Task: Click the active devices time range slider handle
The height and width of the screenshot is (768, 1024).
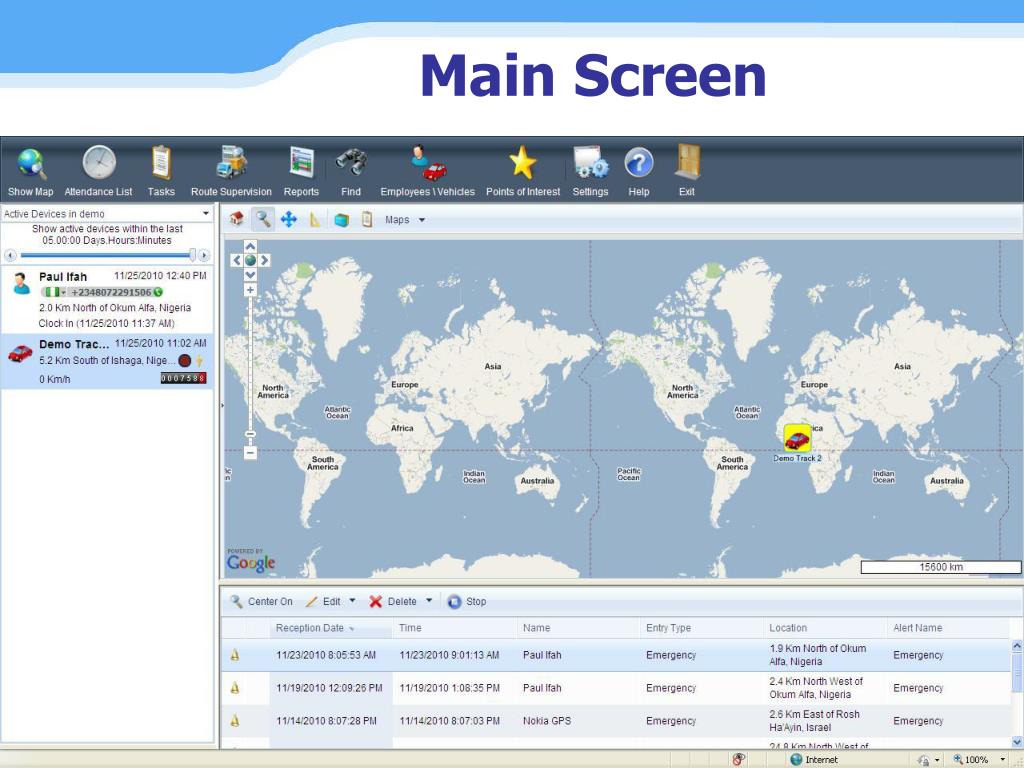Action: pos(193,255)
